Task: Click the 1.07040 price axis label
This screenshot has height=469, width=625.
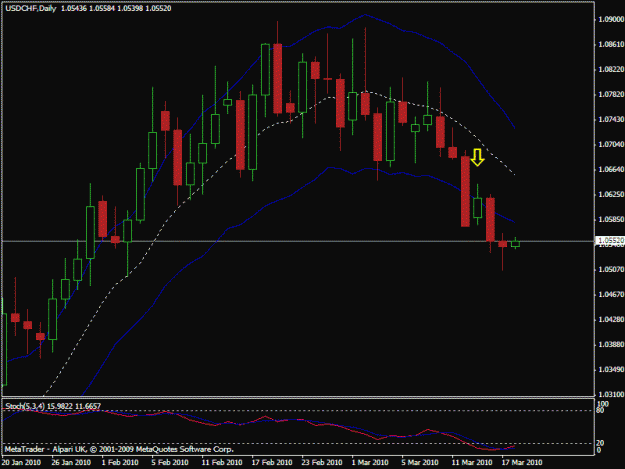Action: coord(611,144)
